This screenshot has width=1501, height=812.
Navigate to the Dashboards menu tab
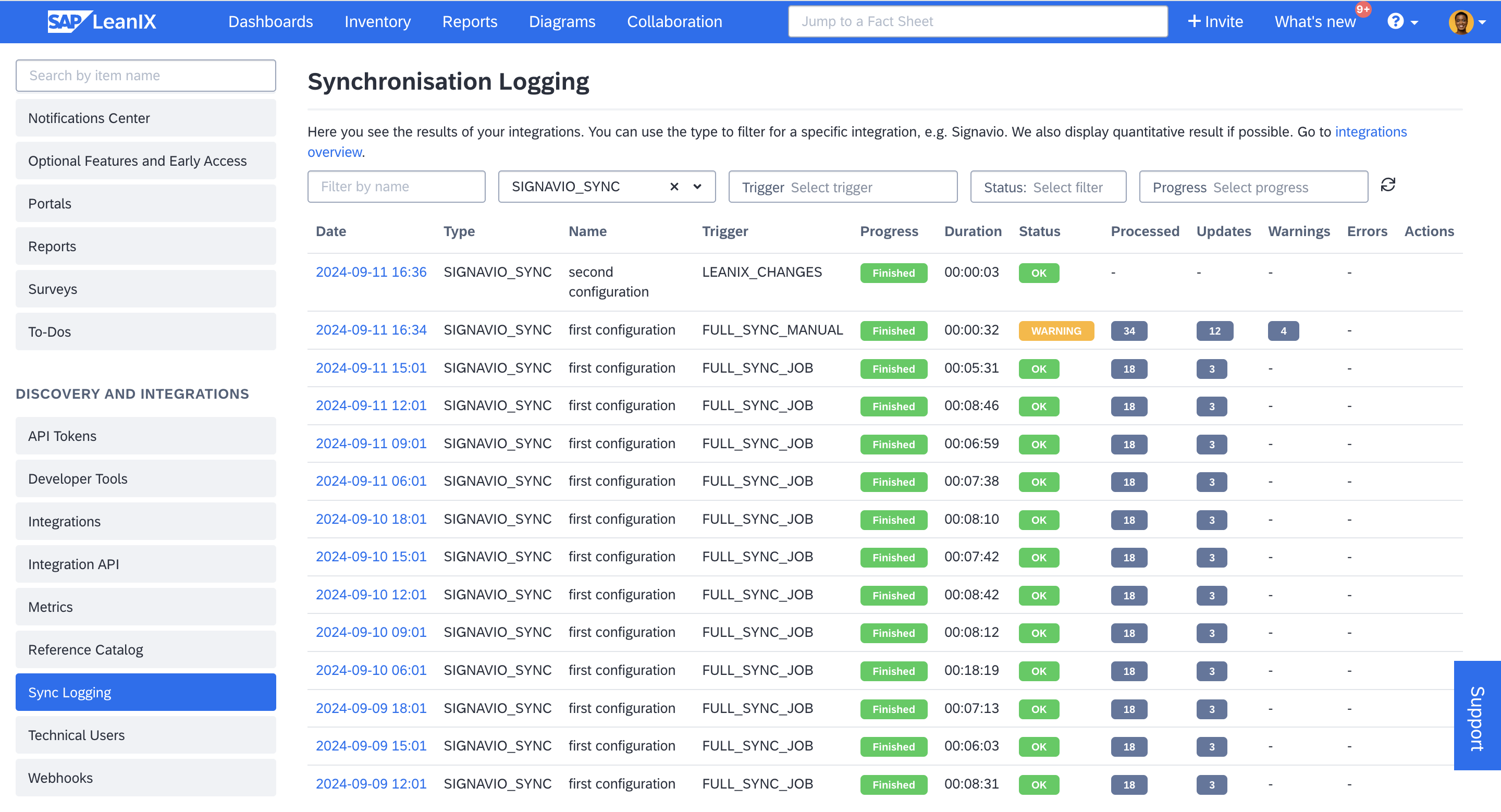tap(270, 21)
